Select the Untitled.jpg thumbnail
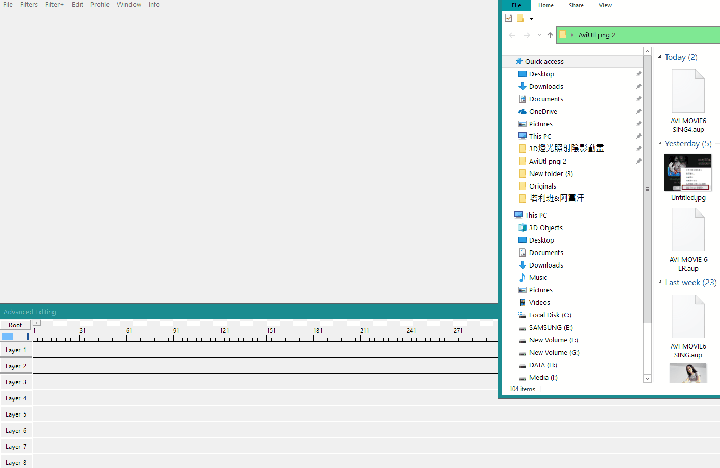Screen dimensions: 720x468 (687, 173)
